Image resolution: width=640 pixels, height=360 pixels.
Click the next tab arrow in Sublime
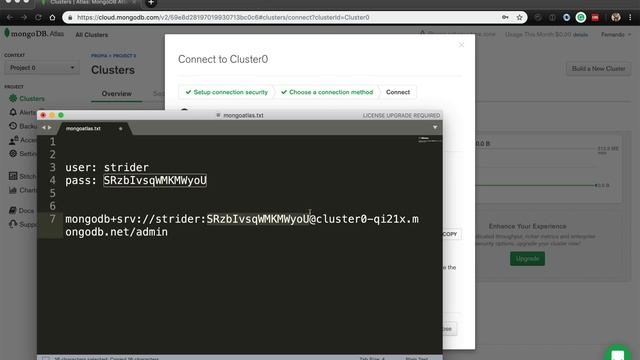tap(50, 128)
